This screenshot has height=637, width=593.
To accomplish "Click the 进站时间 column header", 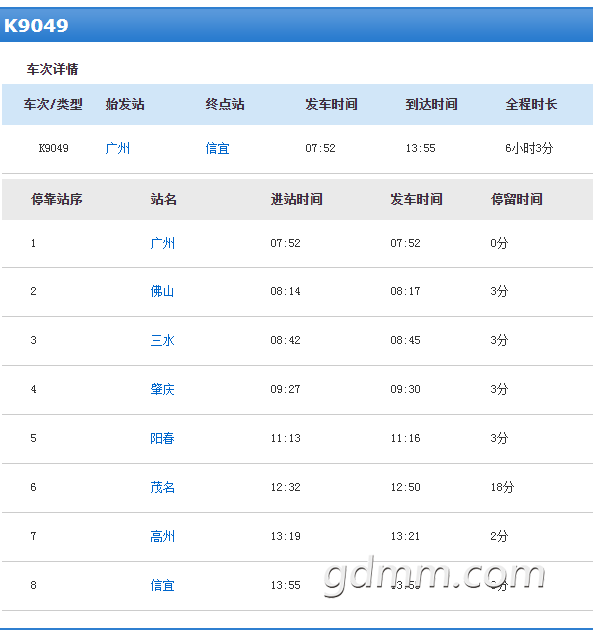I will [x=296, y=199].
